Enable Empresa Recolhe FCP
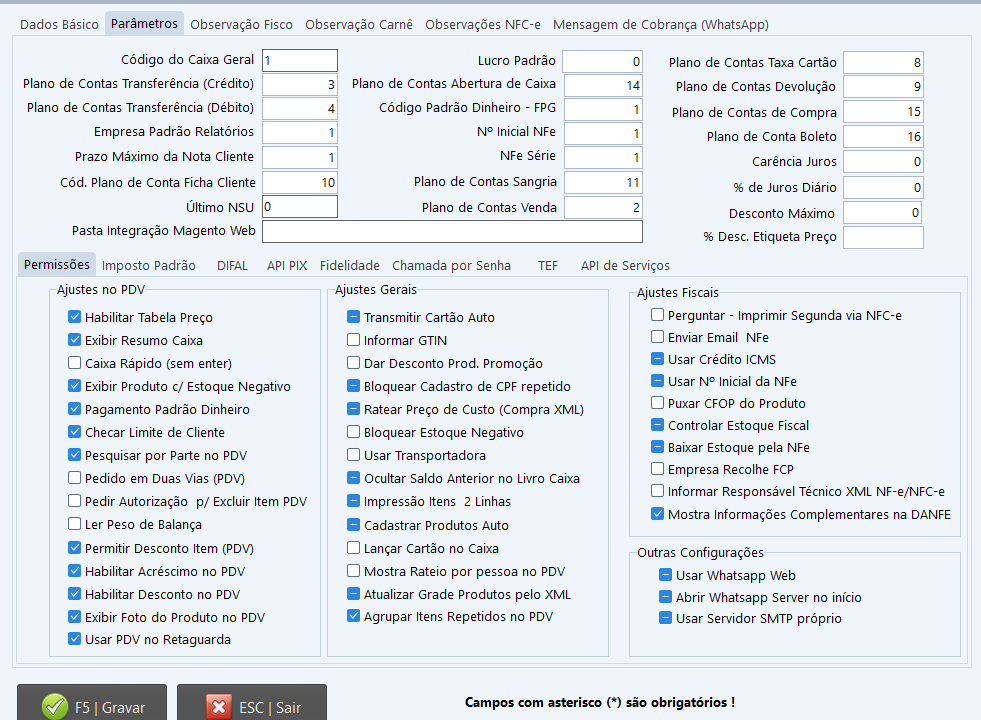The width and height of the screenshot is (981, 720). click(x=657, y=469)
